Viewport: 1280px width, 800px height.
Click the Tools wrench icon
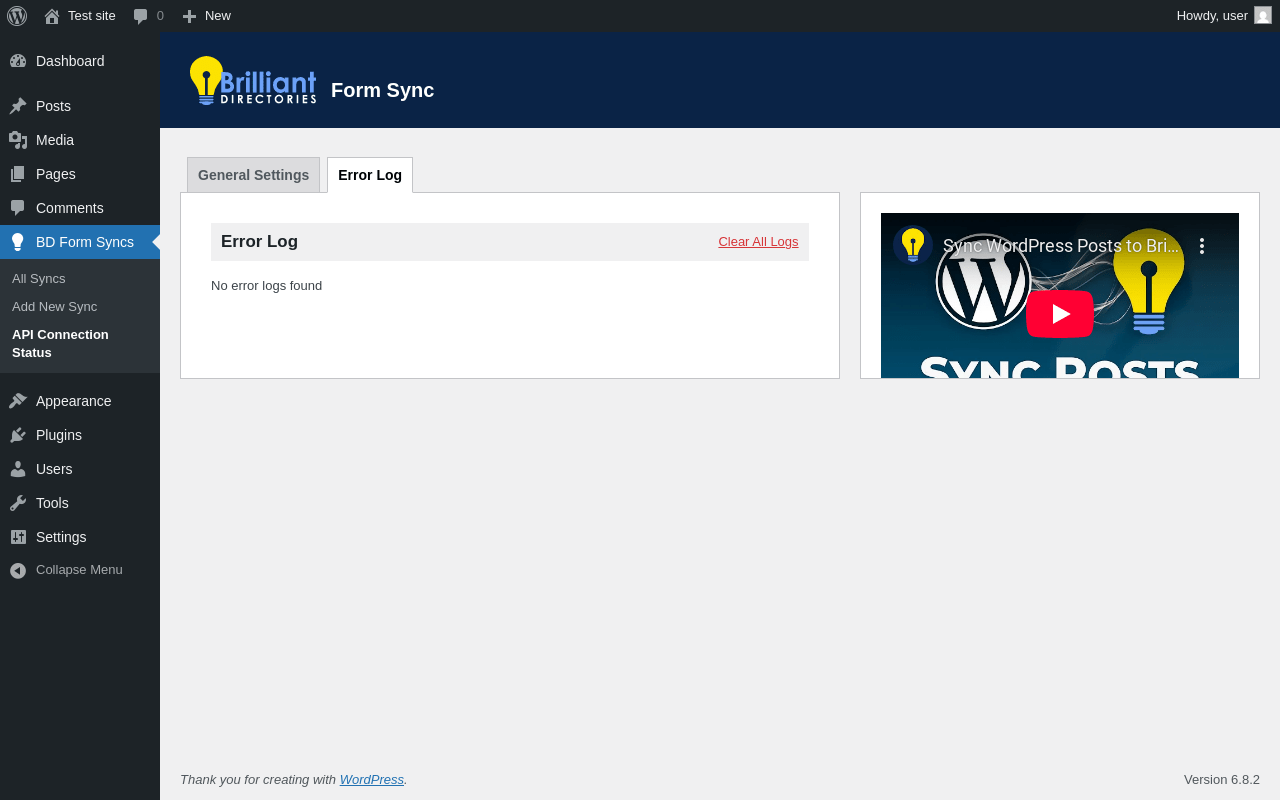(x=18, y=503)
